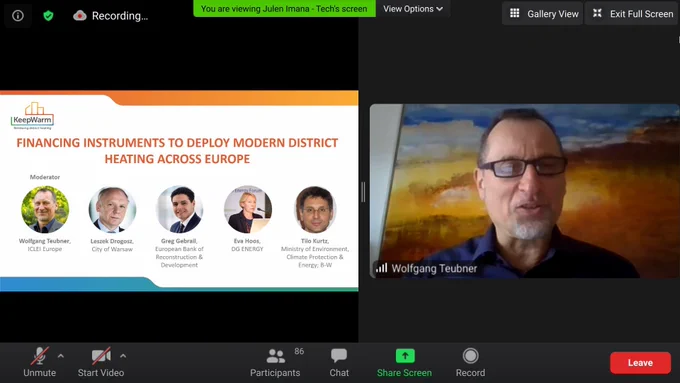Click the signal bars icon by Wolfgang Teubner
680x383 pixels.
tap(382, 268)
